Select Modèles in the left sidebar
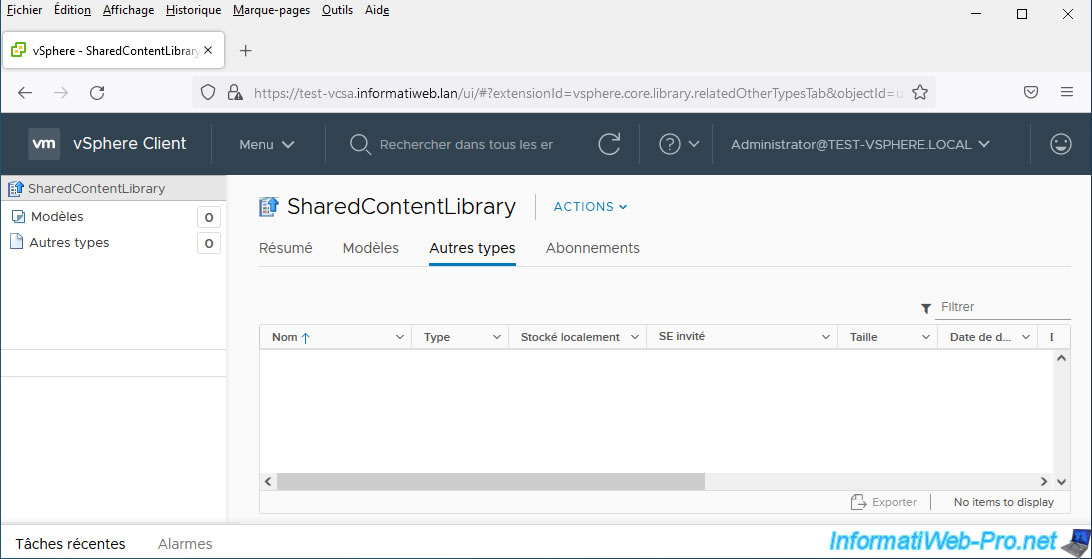Image resolution: width=1092 pixels, height=559 pixels. [x=57, y=217]
